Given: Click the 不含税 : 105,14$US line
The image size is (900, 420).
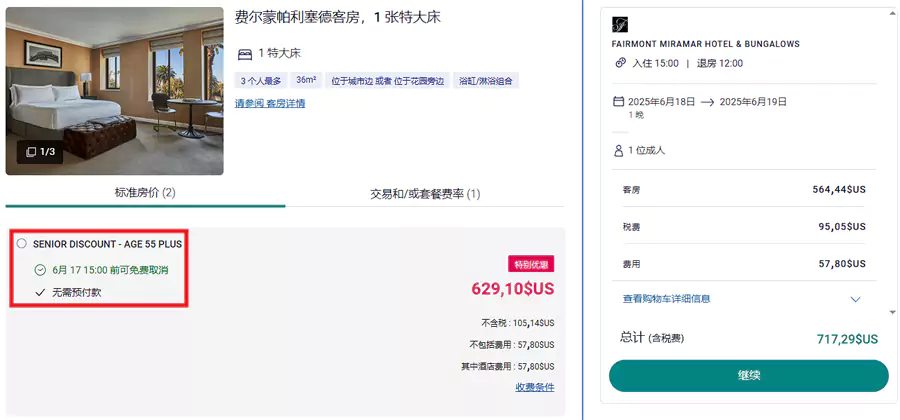Looking at the screenshot, I should tap(518, 323).
